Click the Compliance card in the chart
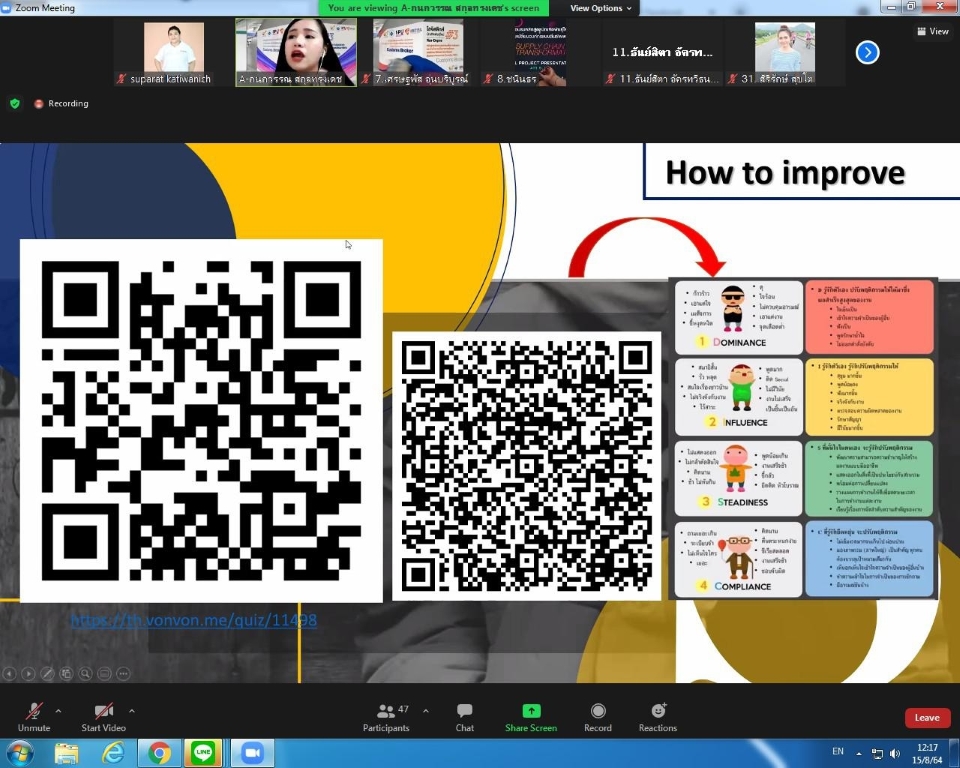The image size is (960, 768). (738, 559)
